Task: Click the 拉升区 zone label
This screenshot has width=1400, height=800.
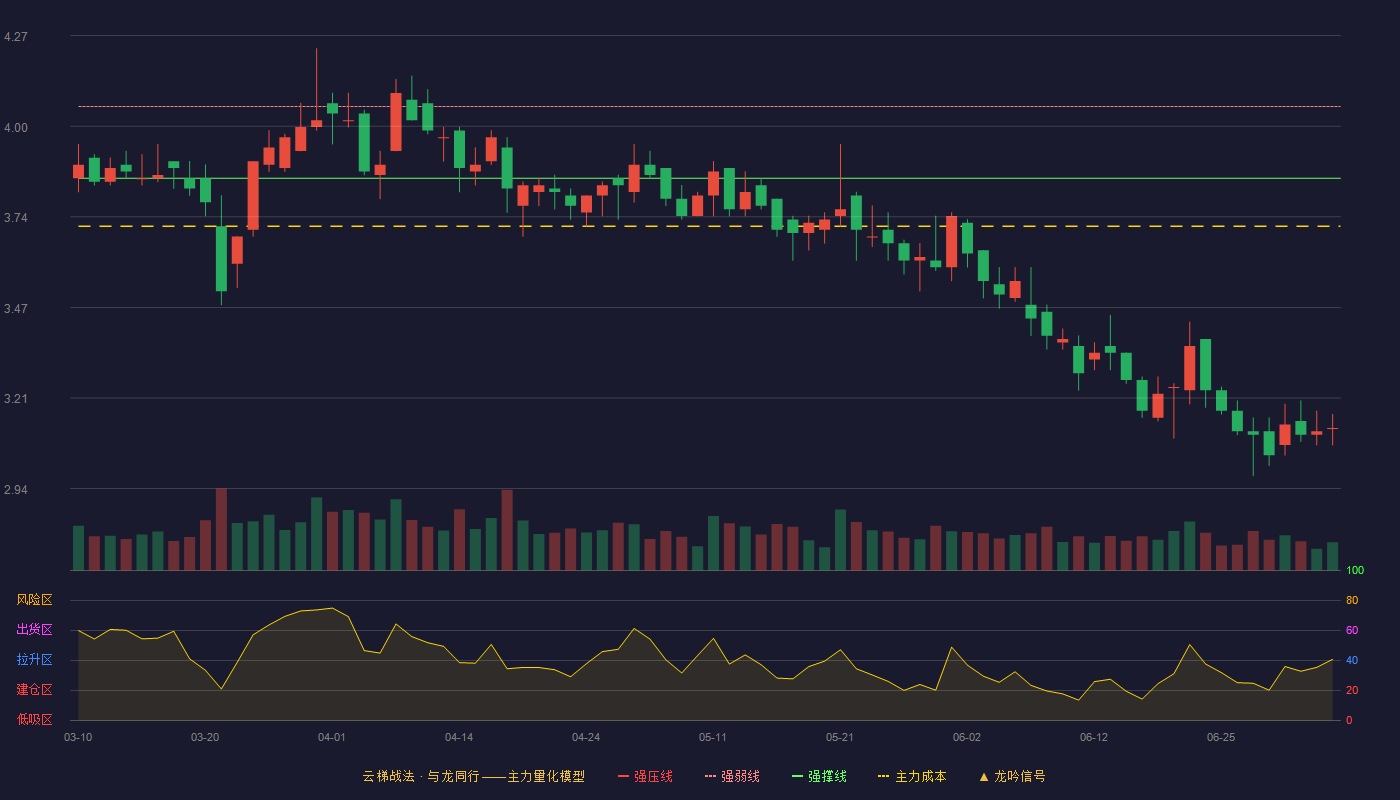Action: pyautogui.click(x=34, y=660)
